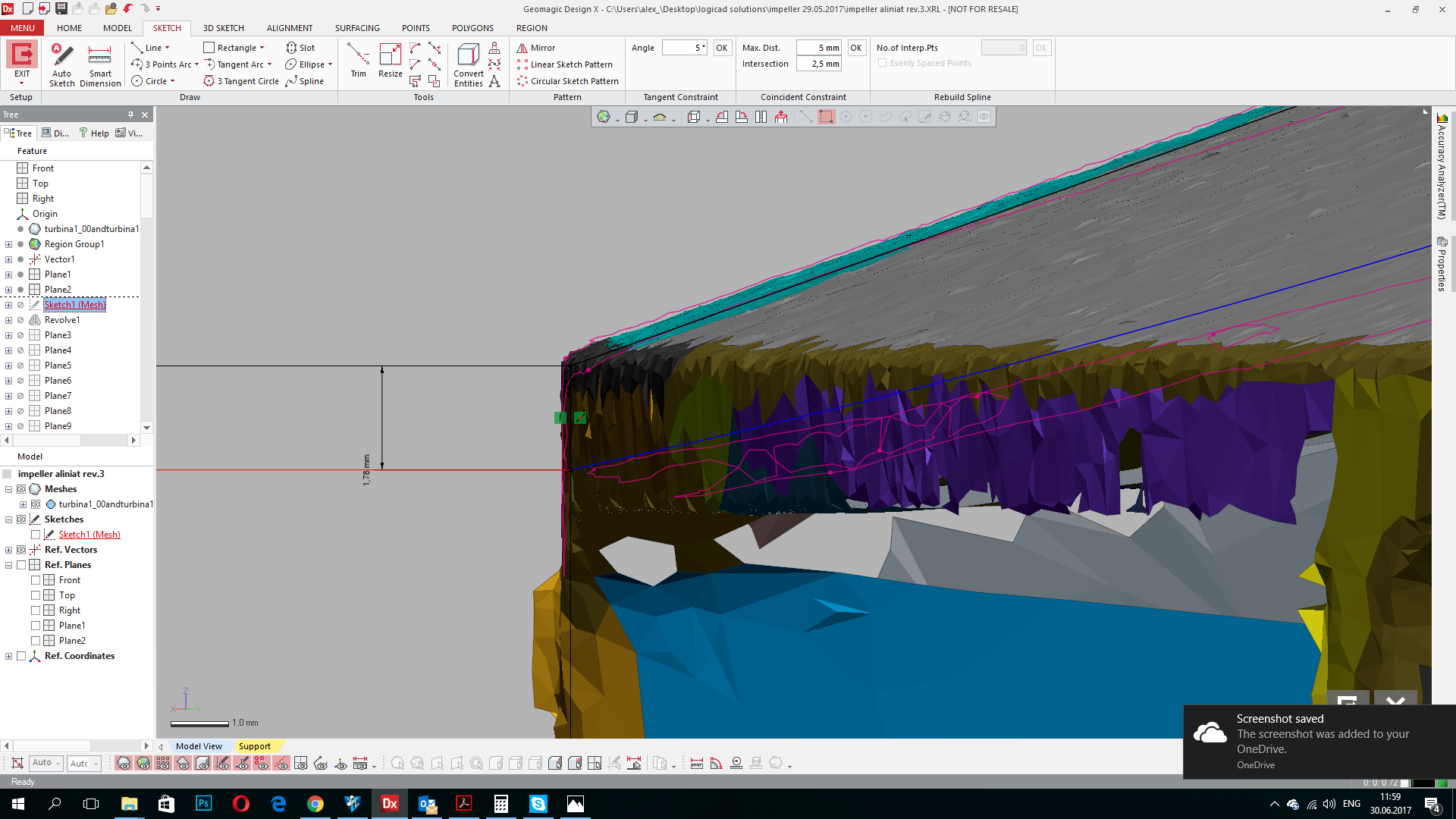Open Google Chrome from taskbar
This screenshot has width=1456, height=819.
[x=315, y=804]
